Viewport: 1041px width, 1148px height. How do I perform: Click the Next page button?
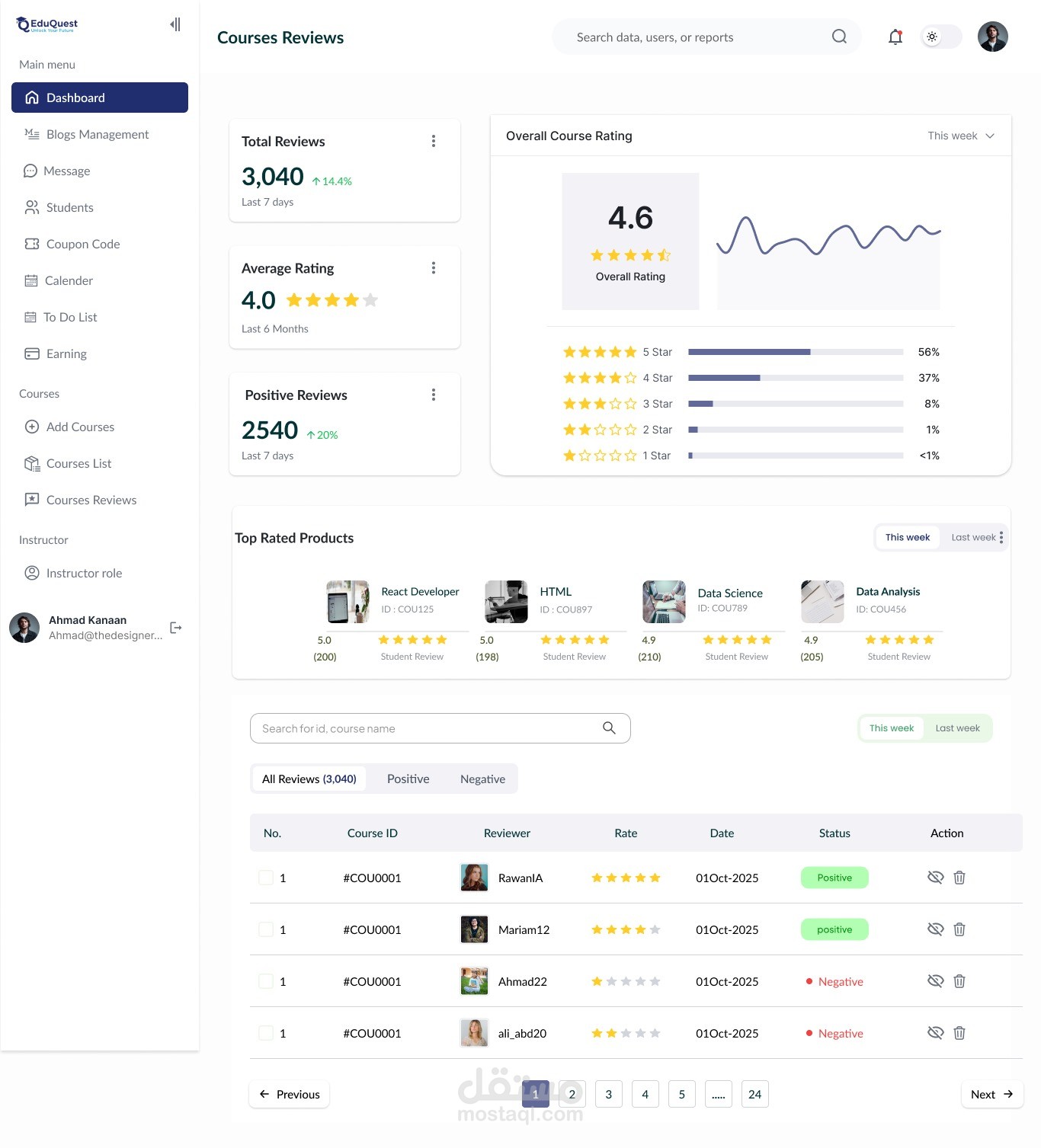pos(992,1094)
